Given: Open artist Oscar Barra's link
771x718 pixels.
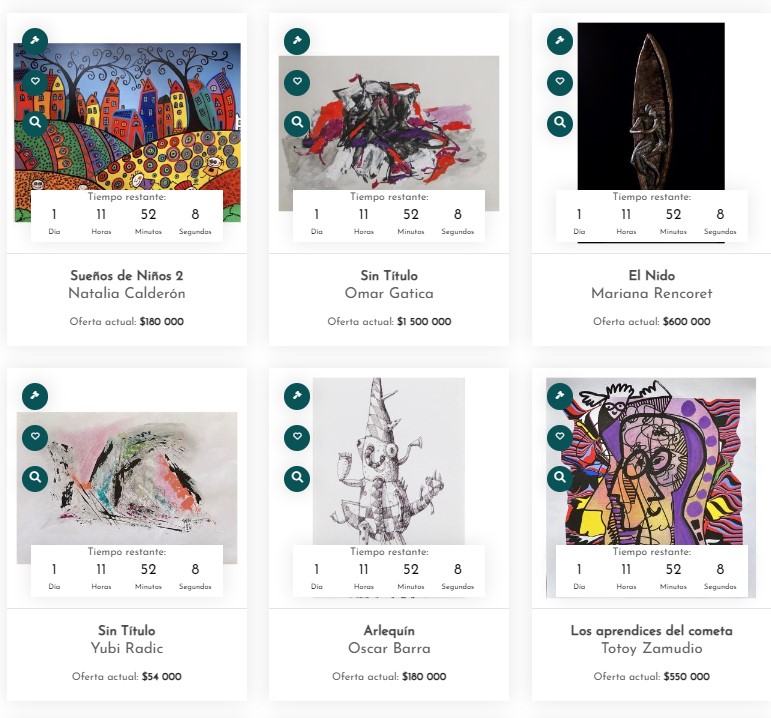Looking at the screenshot, I should click(389, 648).
